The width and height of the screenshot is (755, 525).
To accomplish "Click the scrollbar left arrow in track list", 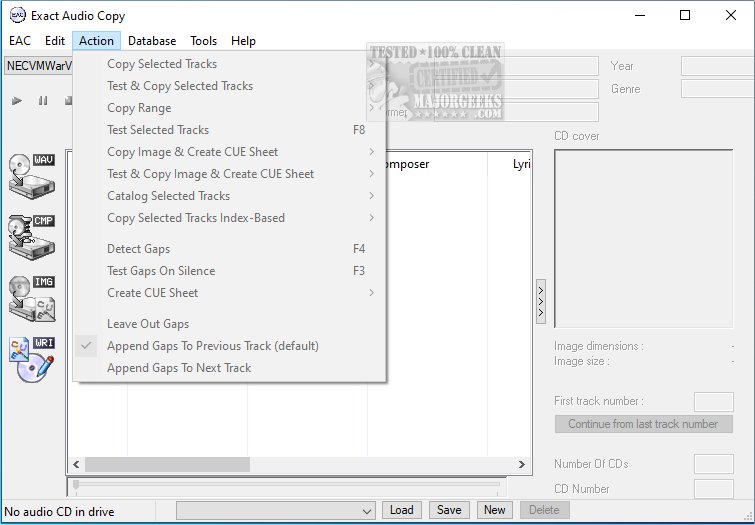I will (76, 464).
